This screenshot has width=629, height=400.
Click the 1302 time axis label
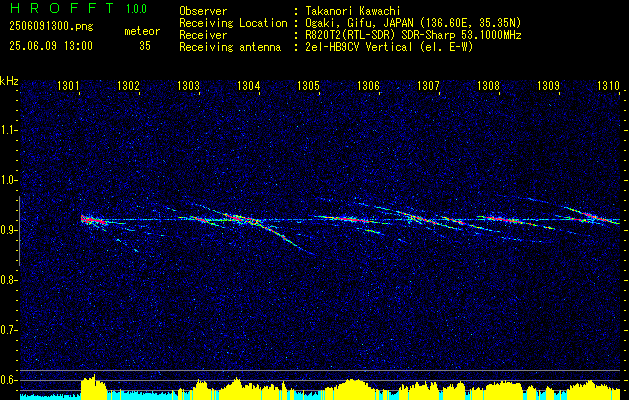[128, 85]
